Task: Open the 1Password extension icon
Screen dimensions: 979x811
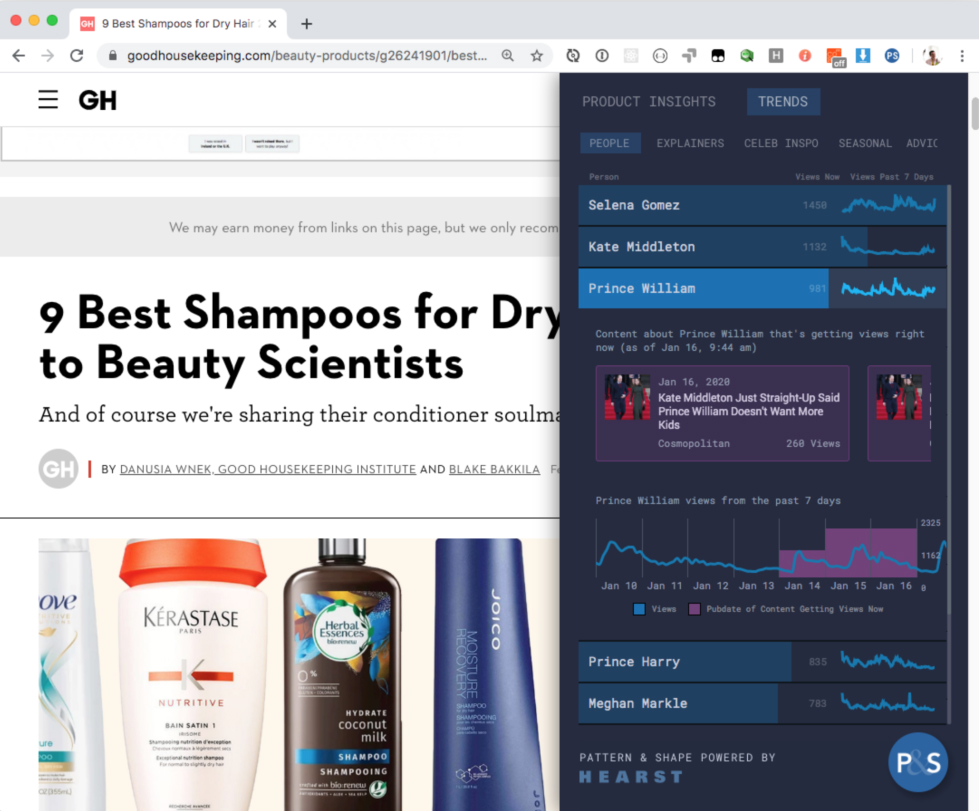Action: tap(602, 56)
